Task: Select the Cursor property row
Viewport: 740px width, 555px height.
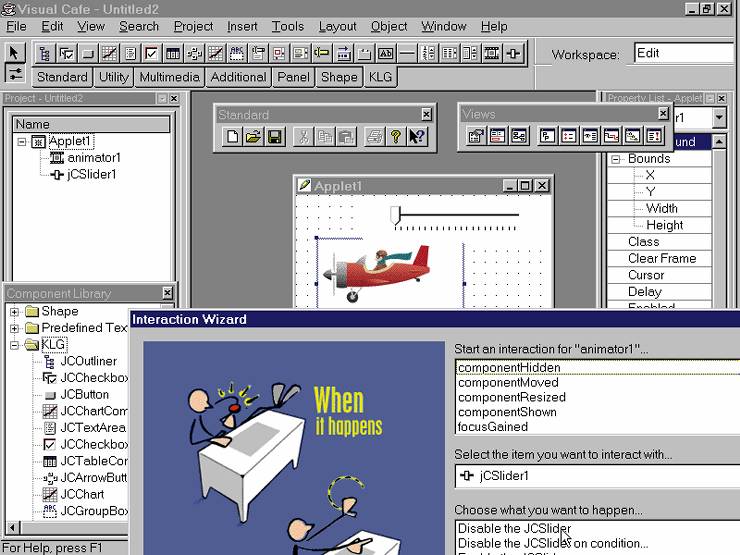Action: point(659,275)
